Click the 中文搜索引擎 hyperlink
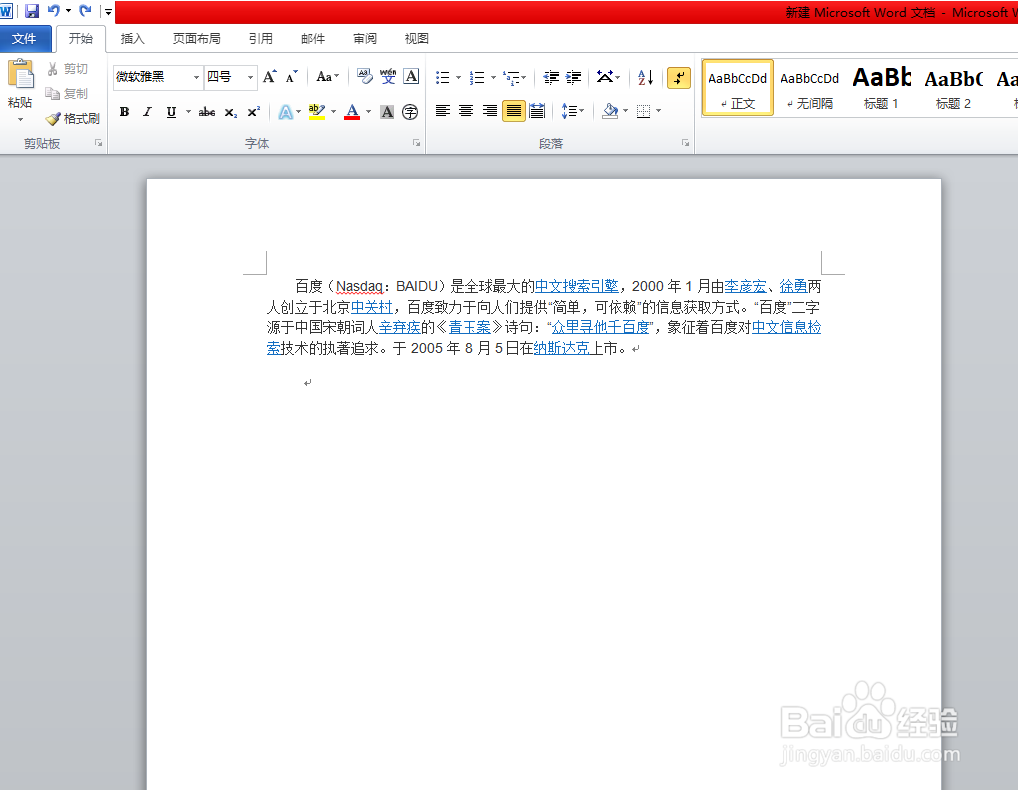 click(x=577, y=286)
